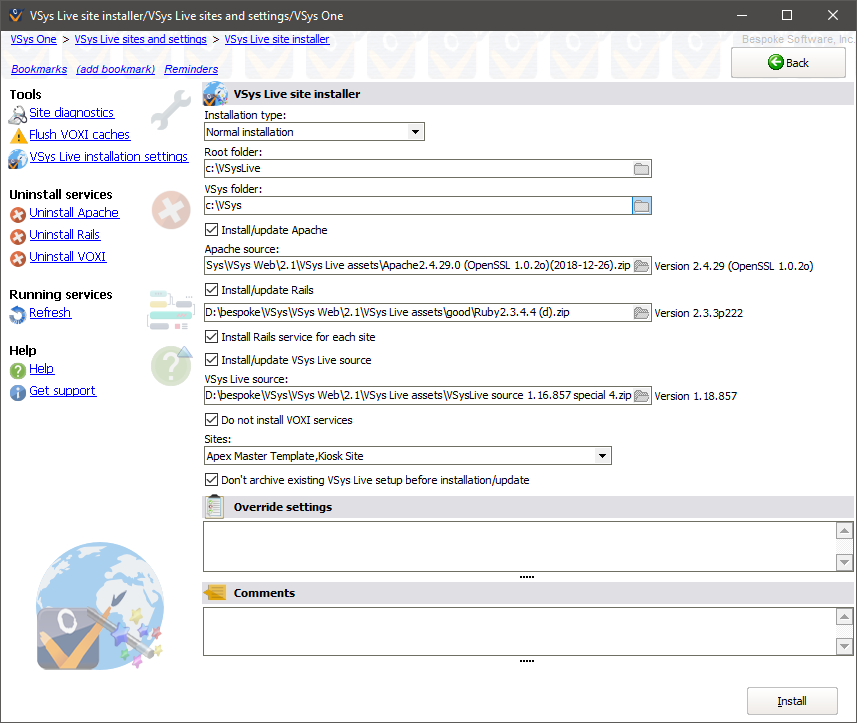
Task: Browse for Root folder using folder icon
Action: tap(642, 169)
